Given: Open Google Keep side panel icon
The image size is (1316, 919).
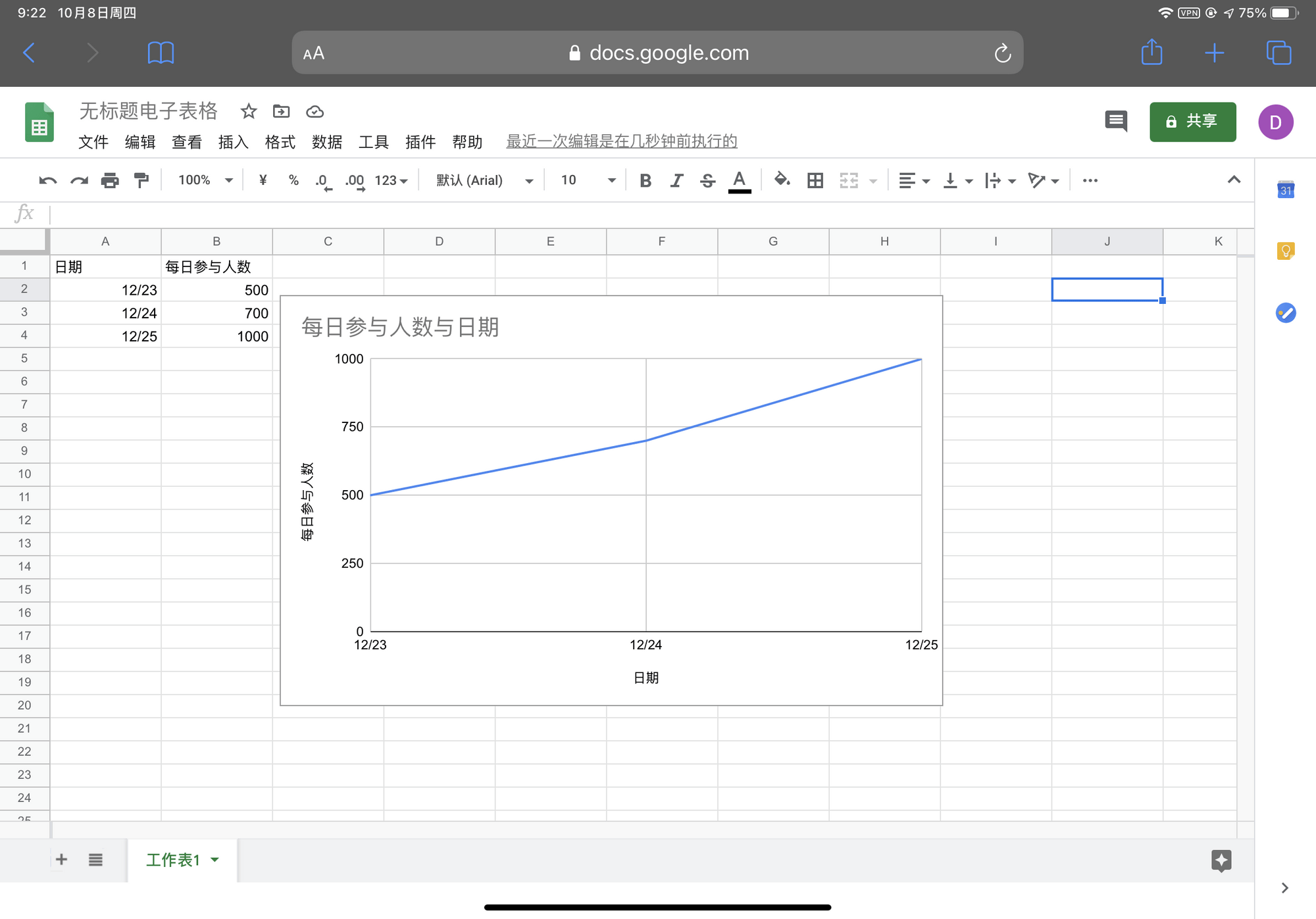Looking at the screenshot, I should (x=1285, y=251).
